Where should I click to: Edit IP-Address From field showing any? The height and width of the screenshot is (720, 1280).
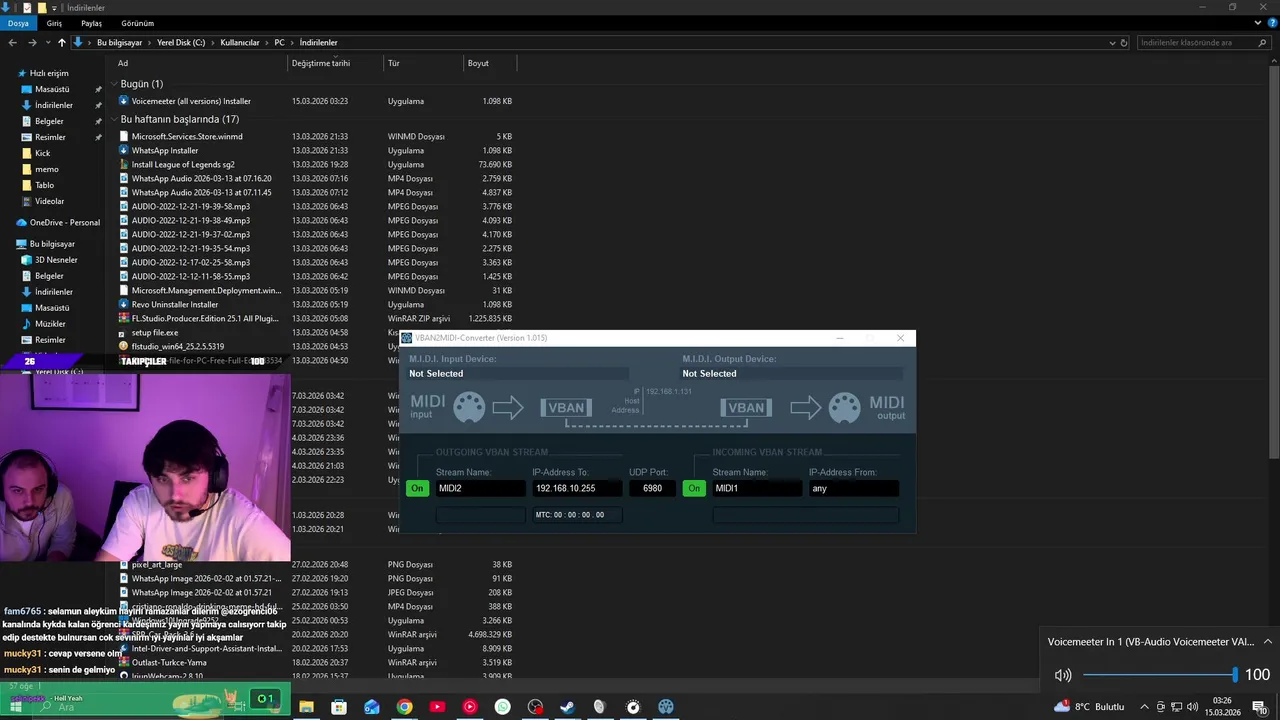[x=854, y=488]
